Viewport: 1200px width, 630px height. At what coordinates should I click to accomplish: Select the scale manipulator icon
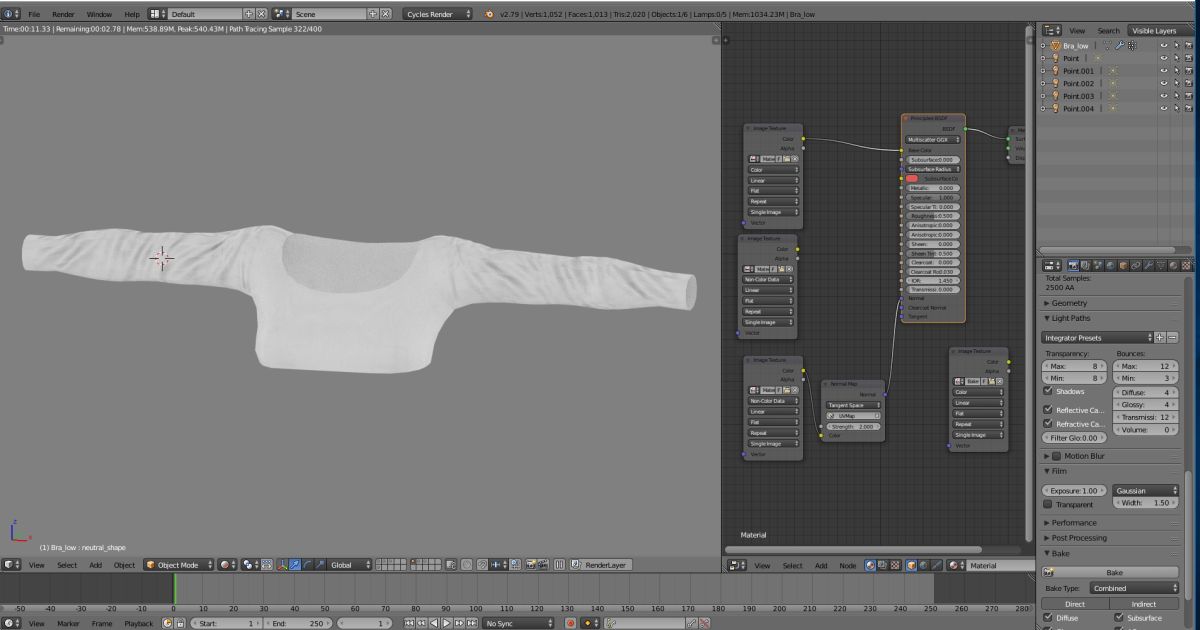319,565
